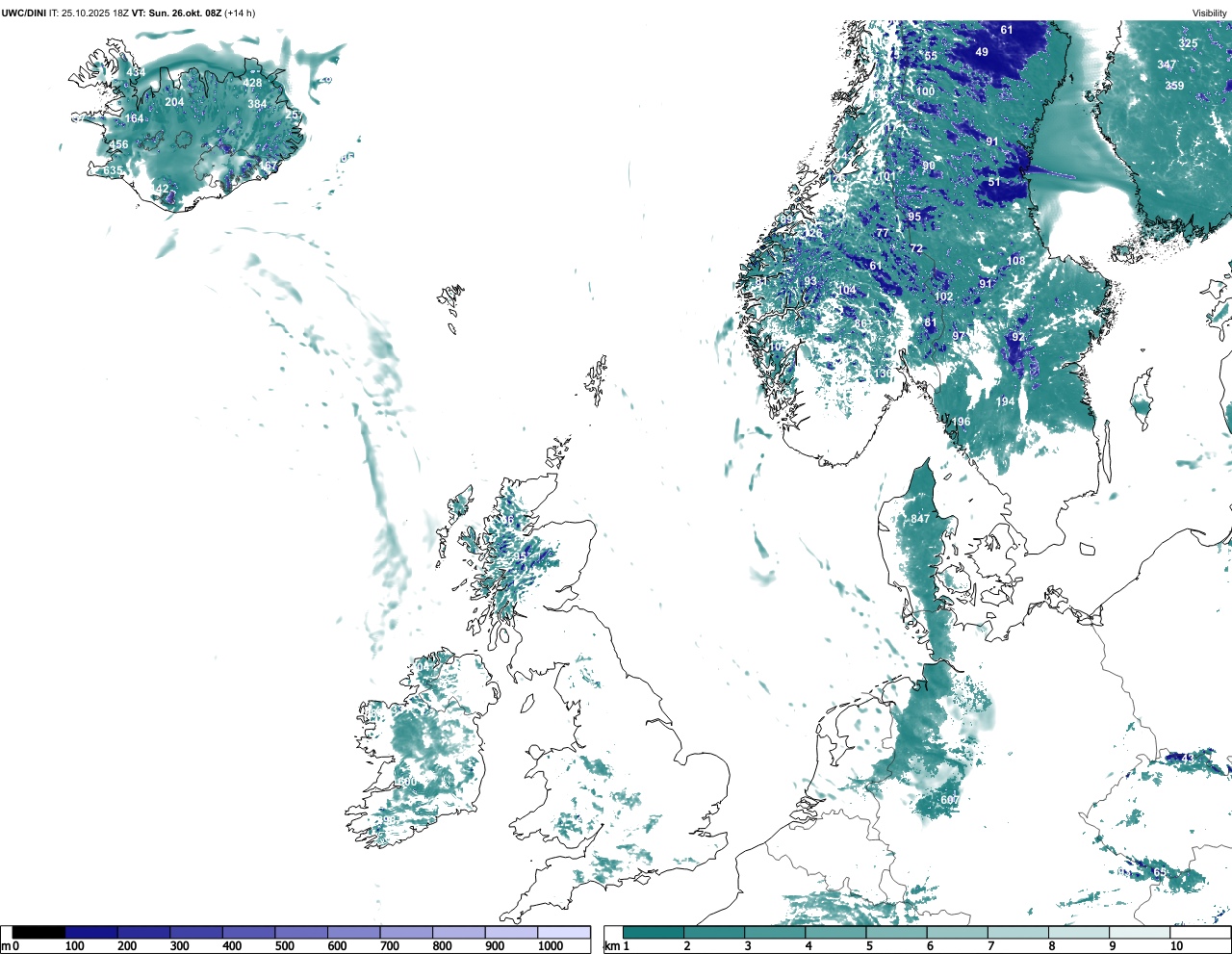Click the 'UWC/DINI' model header text
The height and width of the screenshot is (954, 1232).
[24, 13]
